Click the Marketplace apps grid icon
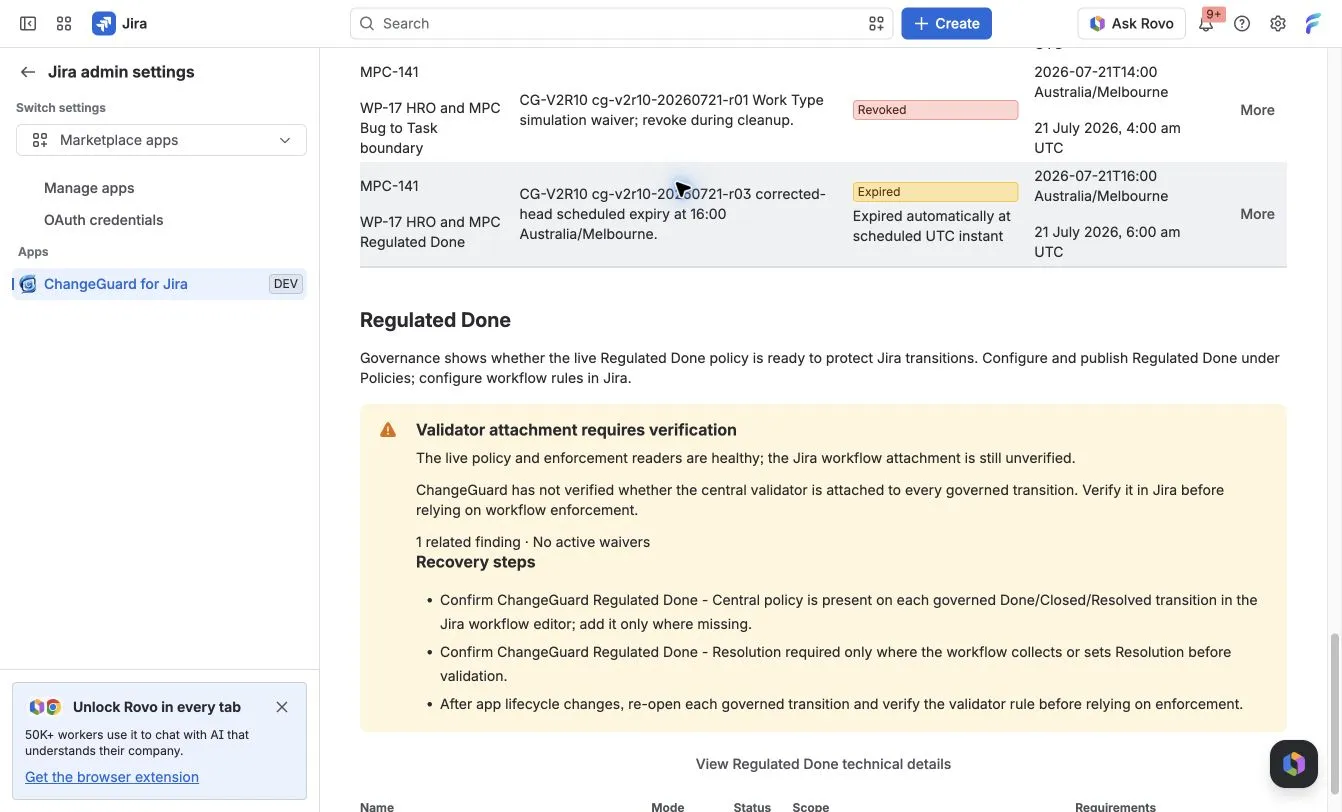This screenshot has height=812, width=1342. click(x=40, y=140)
